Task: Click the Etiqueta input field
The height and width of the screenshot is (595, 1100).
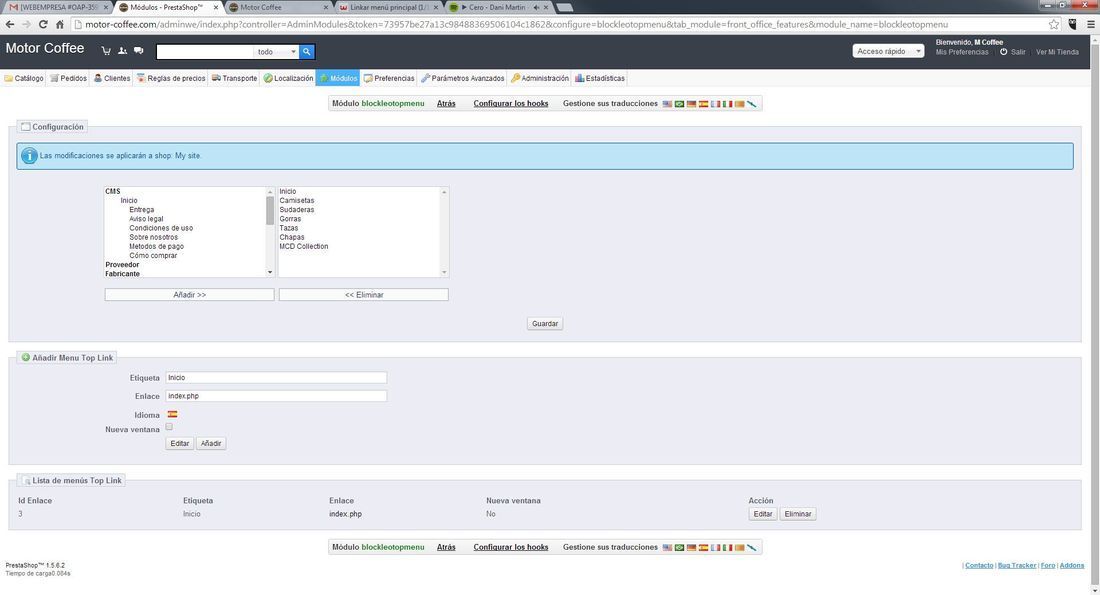Action: pyautogui.click(x=276, y=377)
